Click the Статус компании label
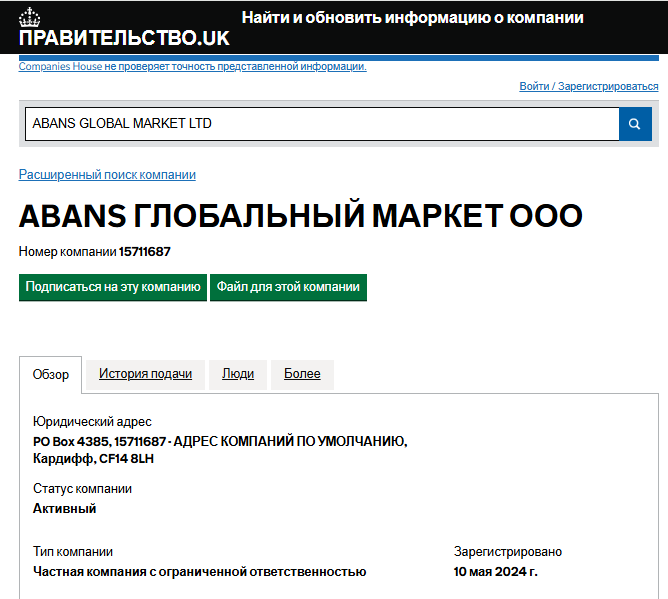The height and width of the screenshot is (599, 668). coord(82,489)
